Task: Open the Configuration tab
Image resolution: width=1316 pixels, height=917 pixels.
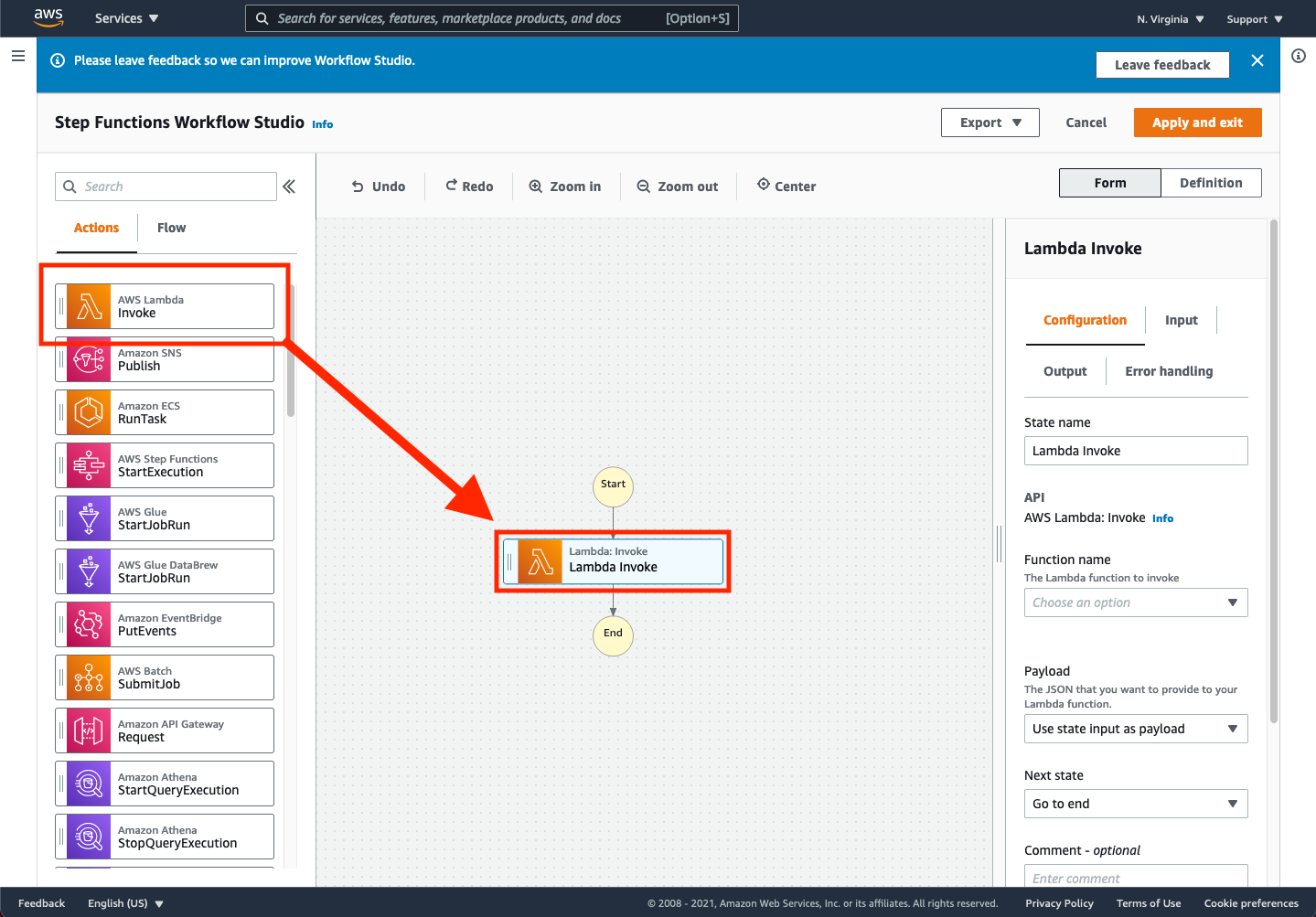Action: click(x=1085, y=320)
